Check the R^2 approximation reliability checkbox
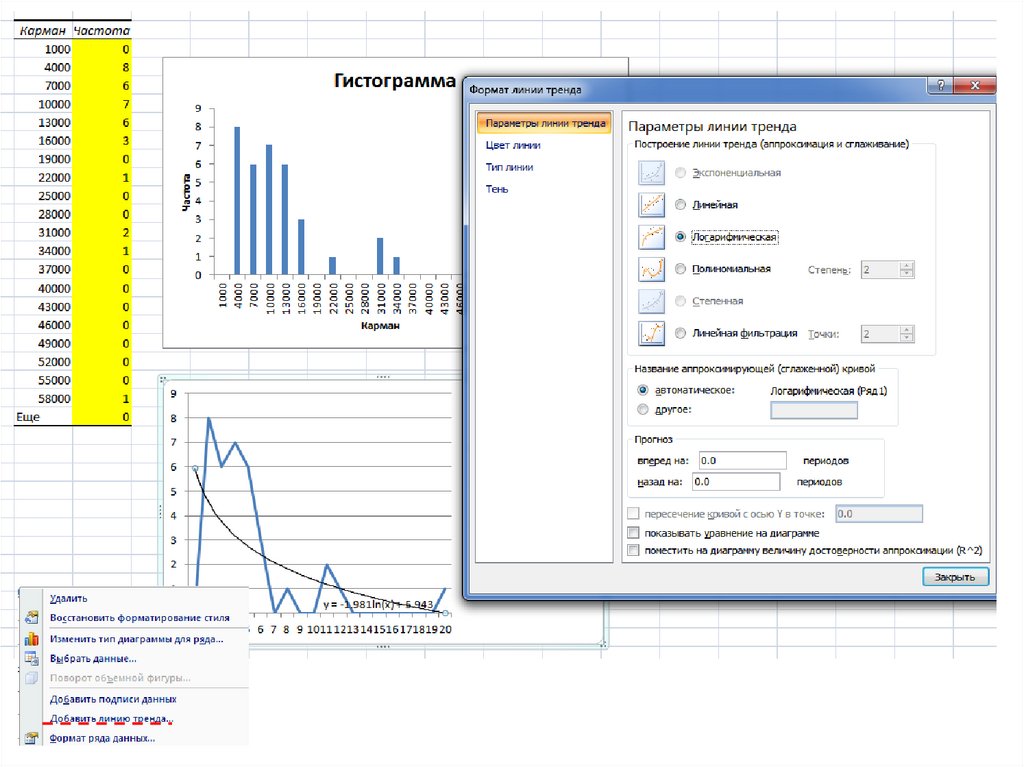This screenshot has height=767, width=1024. pos(632,550)
